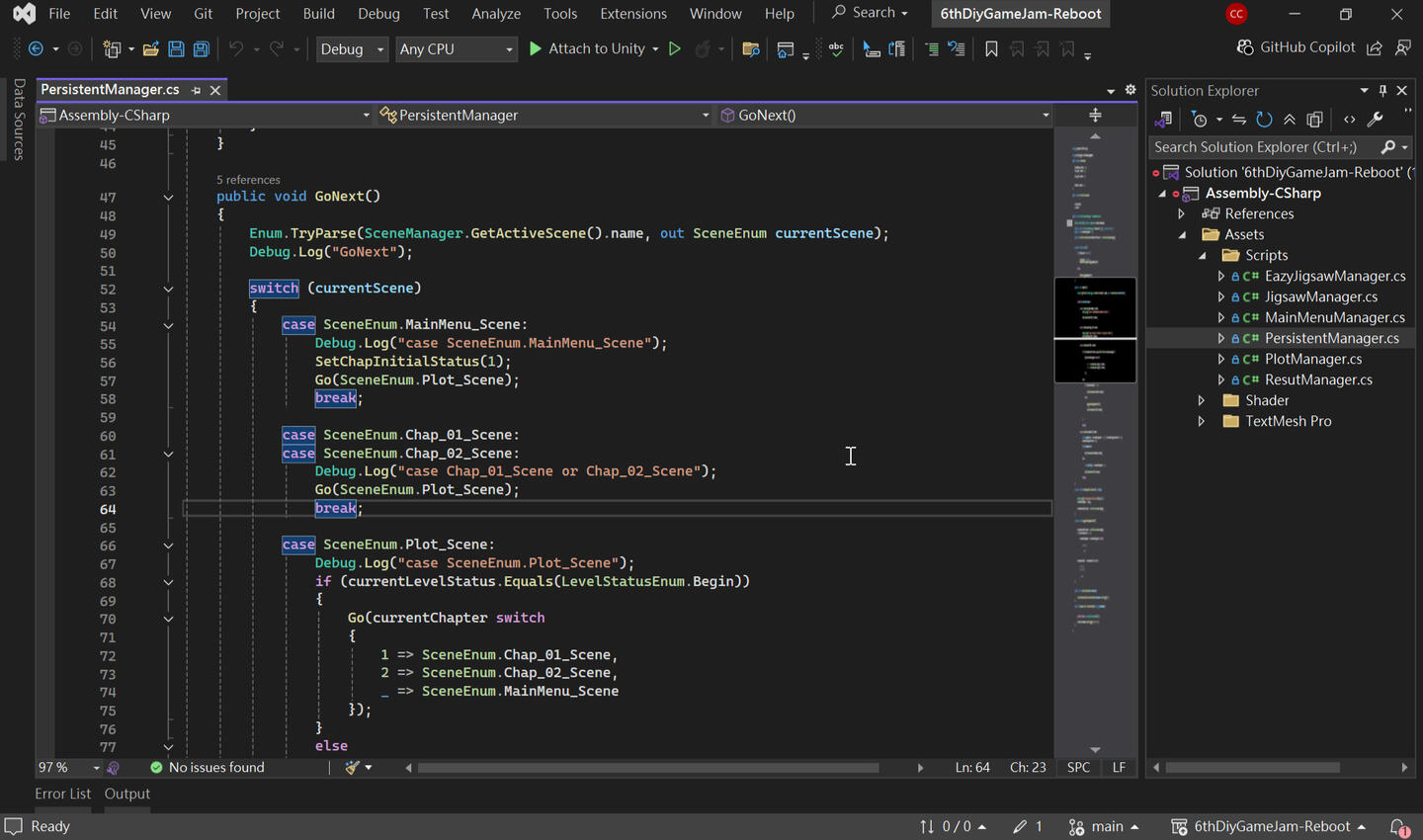Open the Analyze menu

[x=496, y=14]
